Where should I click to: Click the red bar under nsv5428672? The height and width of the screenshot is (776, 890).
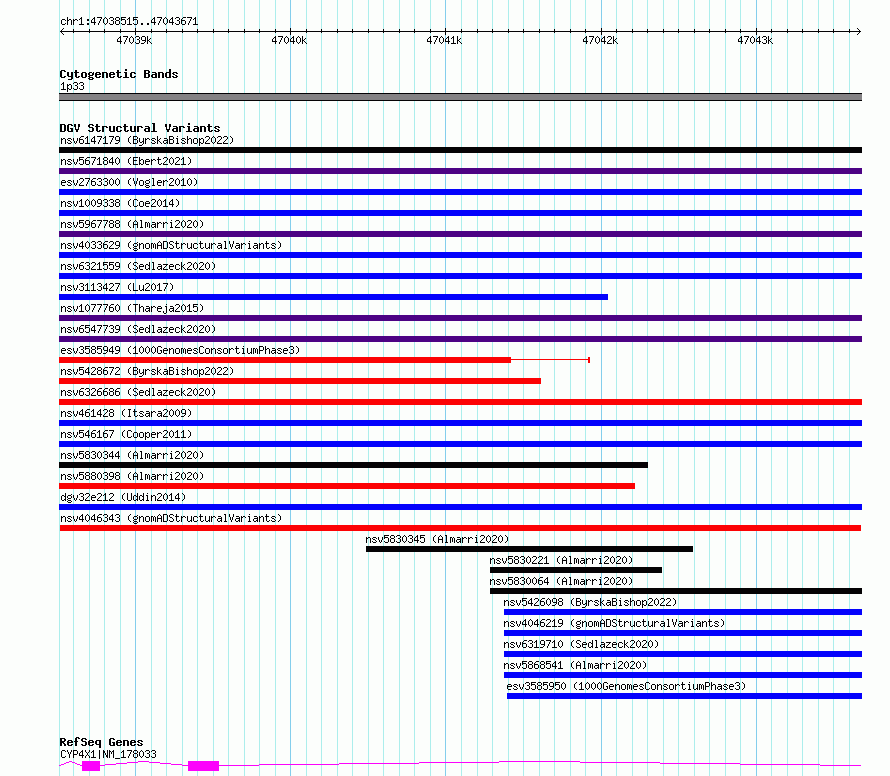pos(300,381)
